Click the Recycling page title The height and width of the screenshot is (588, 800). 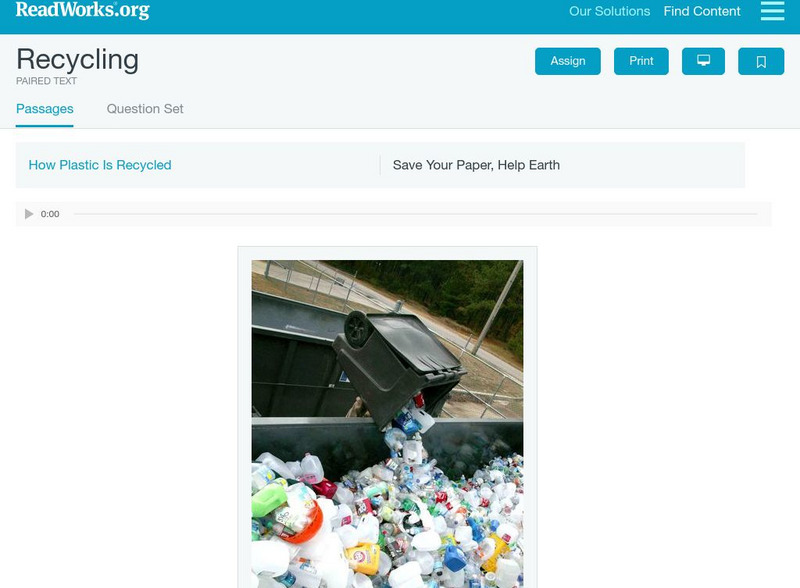coord(78,60)
